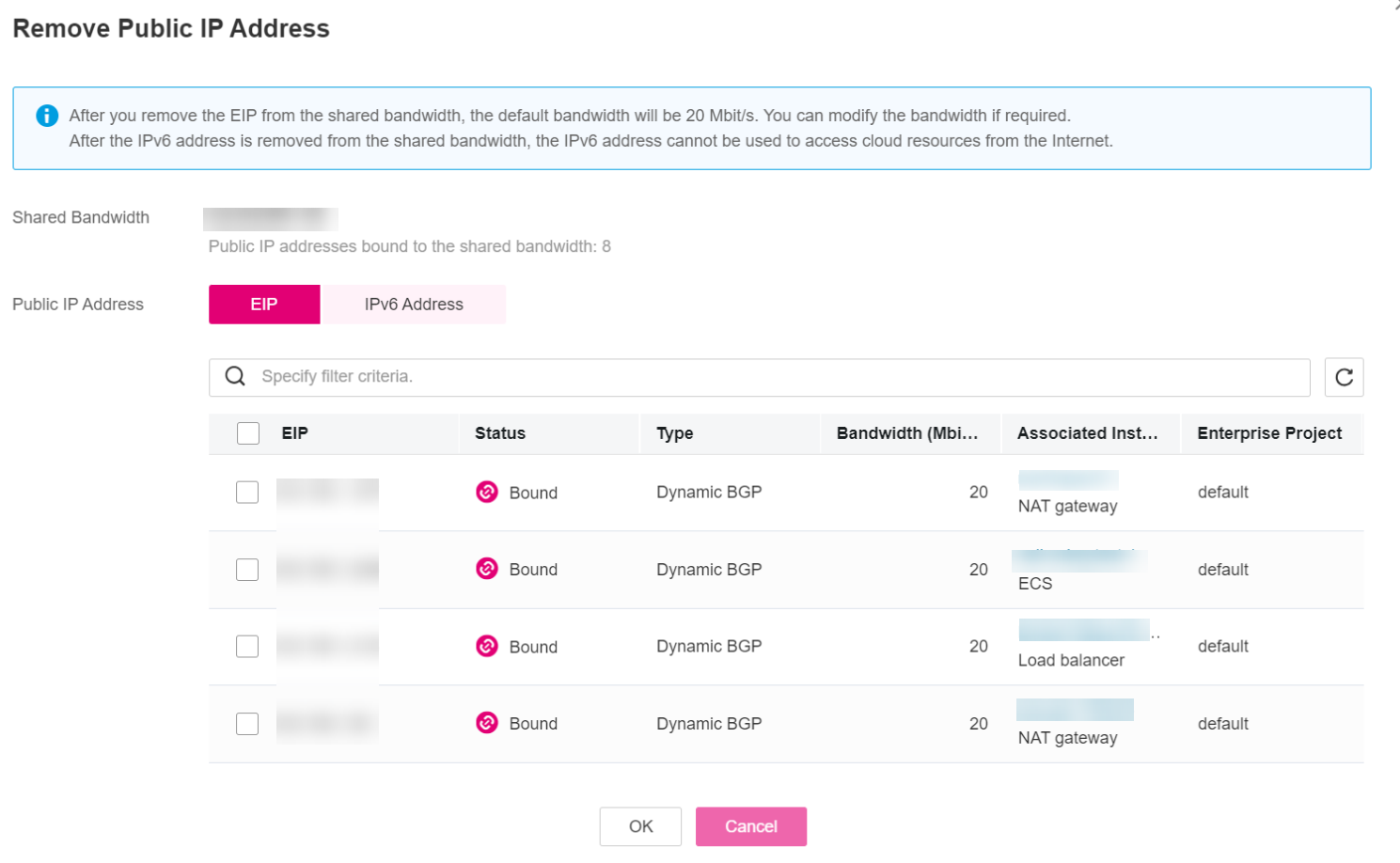Click the EIP column header text
The height and width of the screenshot is (863, 1400).
tap(295, 433)
